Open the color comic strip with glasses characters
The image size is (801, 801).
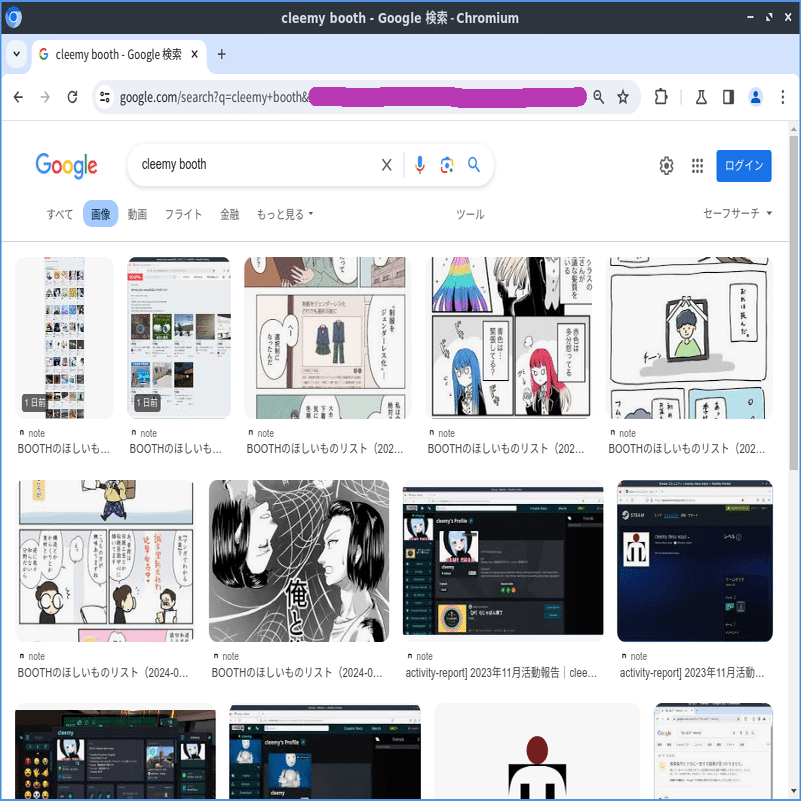(105, 560)
